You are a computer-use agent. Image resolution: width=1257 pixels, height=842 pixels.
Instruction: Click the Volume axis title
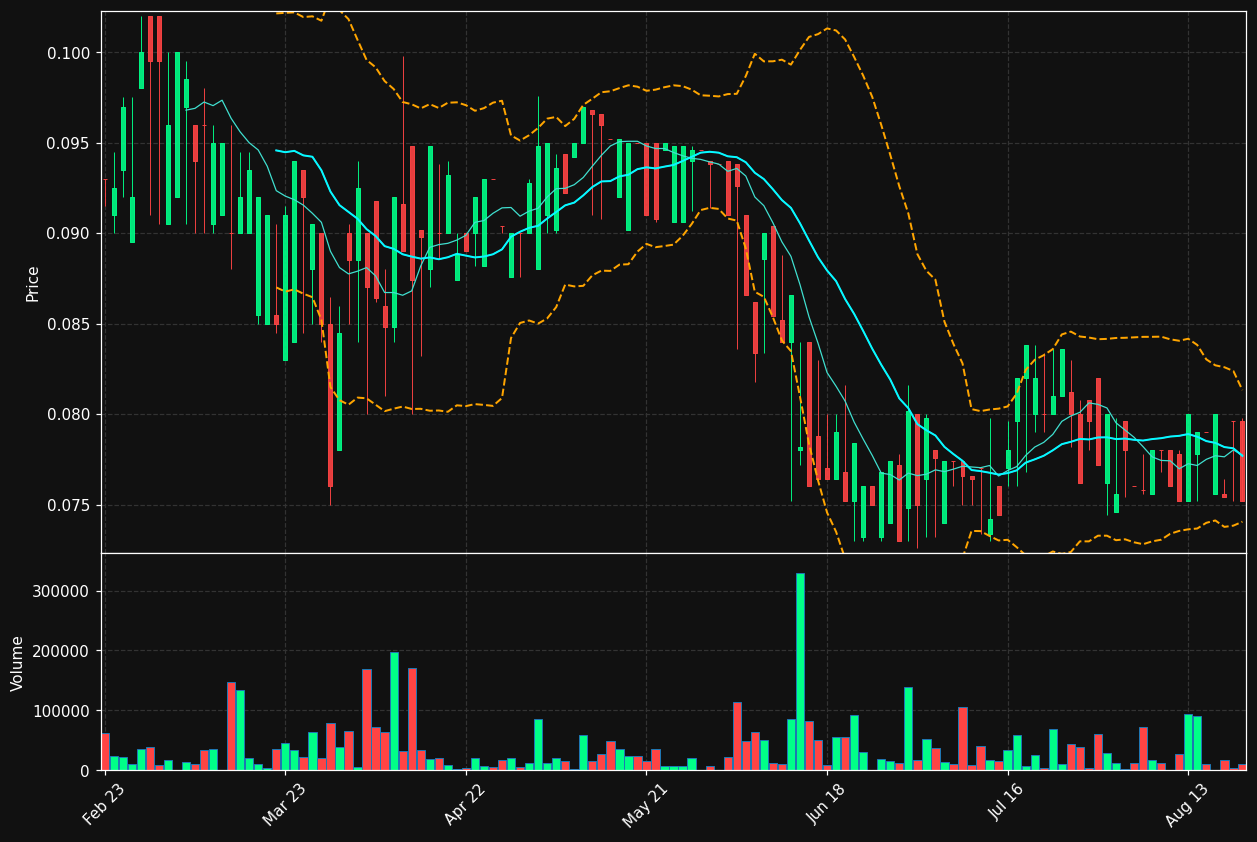tap(18, 662)
